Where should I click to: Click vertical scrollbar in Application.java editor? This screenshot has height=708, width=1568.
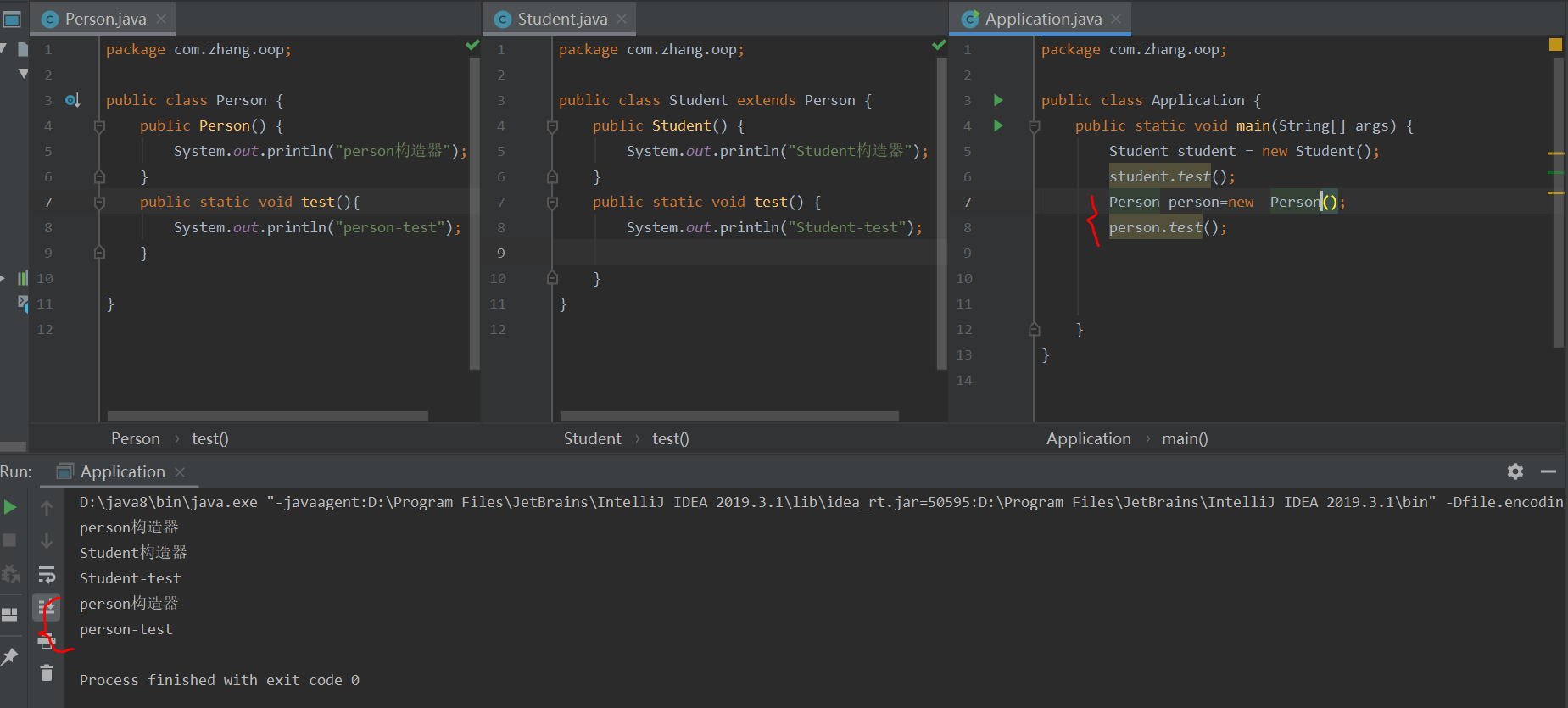click(x=1559, y=203)
